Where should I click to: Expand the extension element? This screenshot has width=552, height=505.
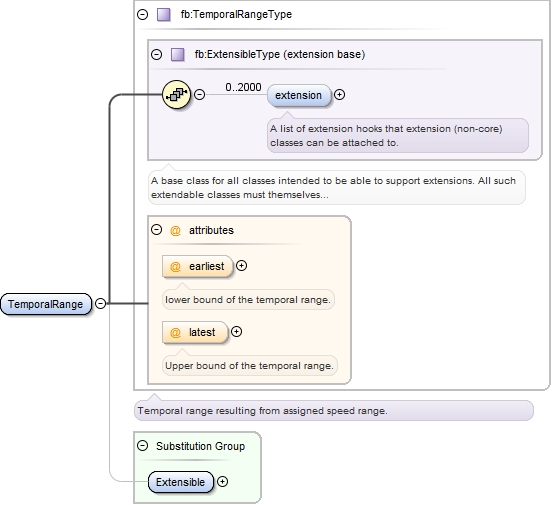[x=339, y=94]
